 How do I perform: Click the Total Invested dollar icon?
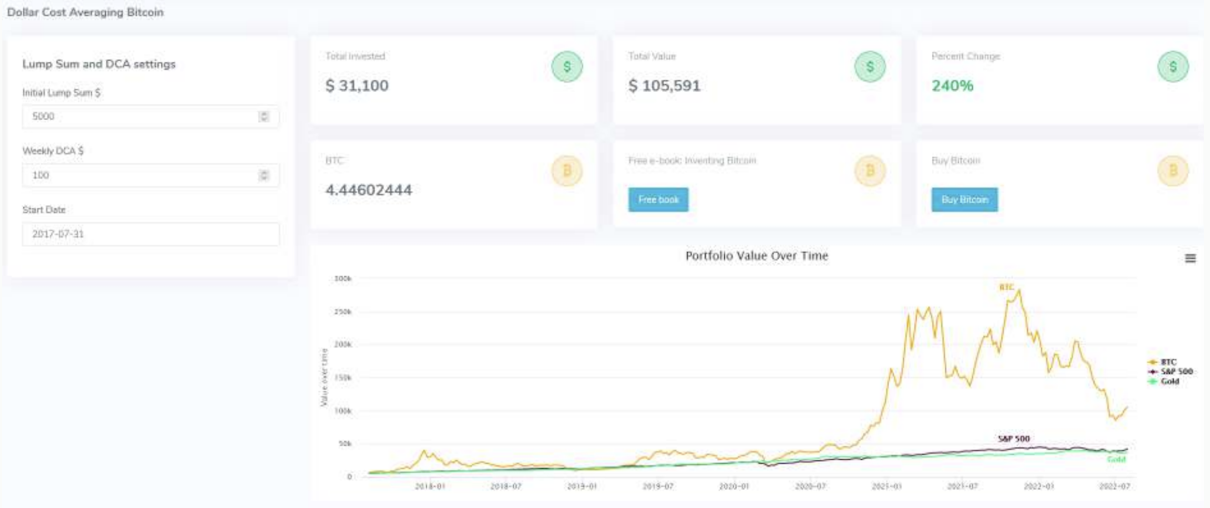567,67
